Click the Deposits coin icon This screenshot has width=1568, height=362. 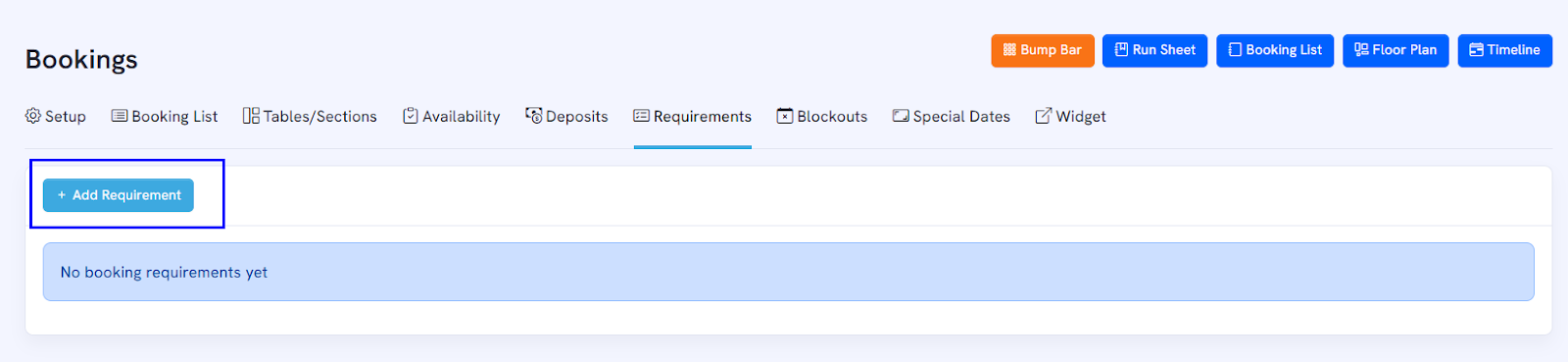[534, 116]
